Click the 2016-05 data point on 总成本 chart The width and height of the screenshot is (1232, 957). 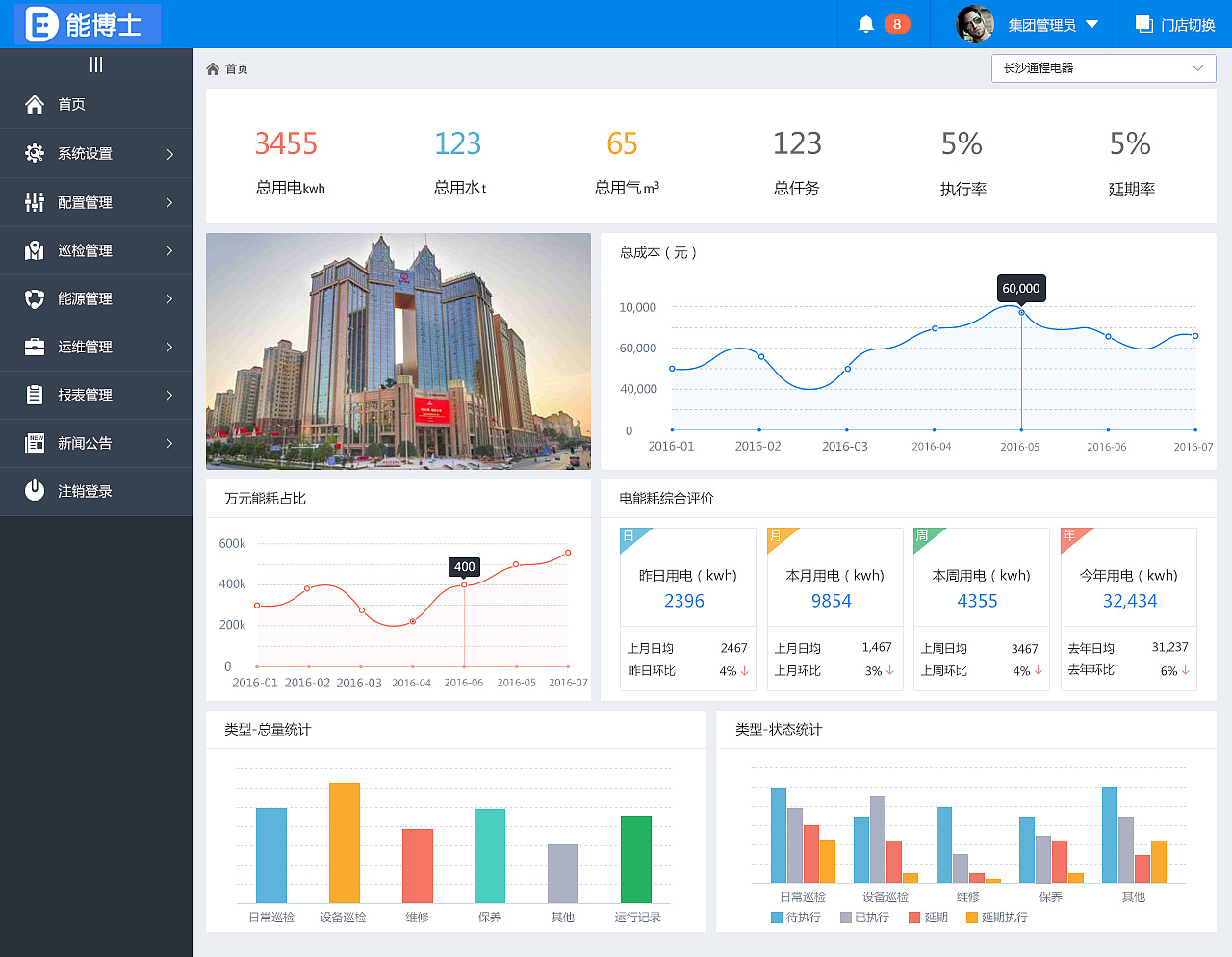point(1021,312)
